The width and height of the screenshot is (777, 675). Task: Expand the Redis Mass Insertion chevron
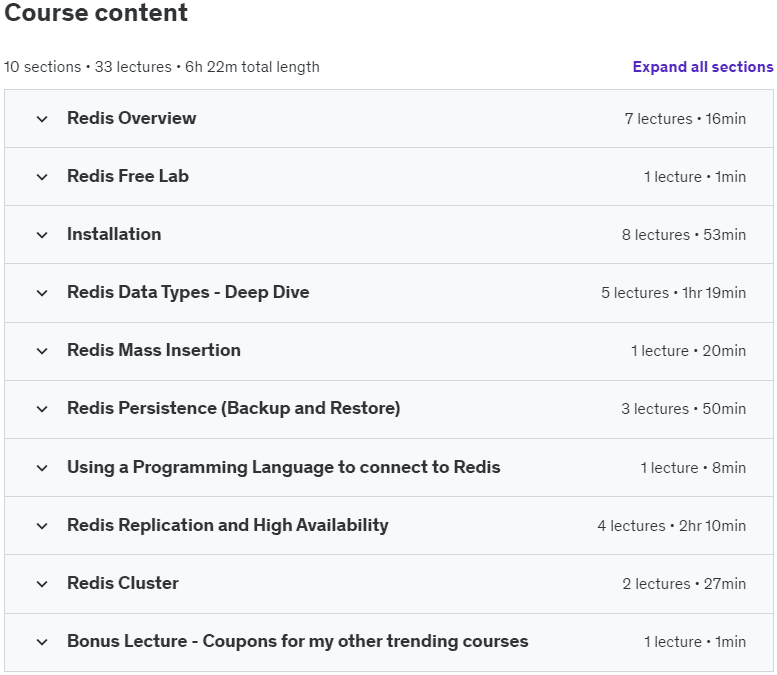tap(42, 351)
